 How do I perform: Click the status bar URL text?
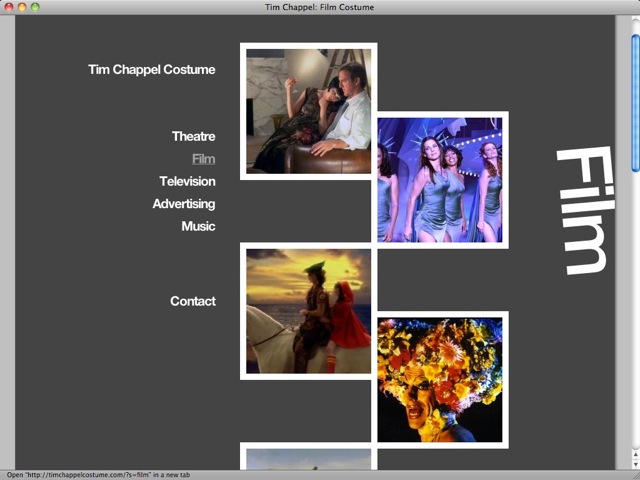pyautogui.click(x=98, y=475)
